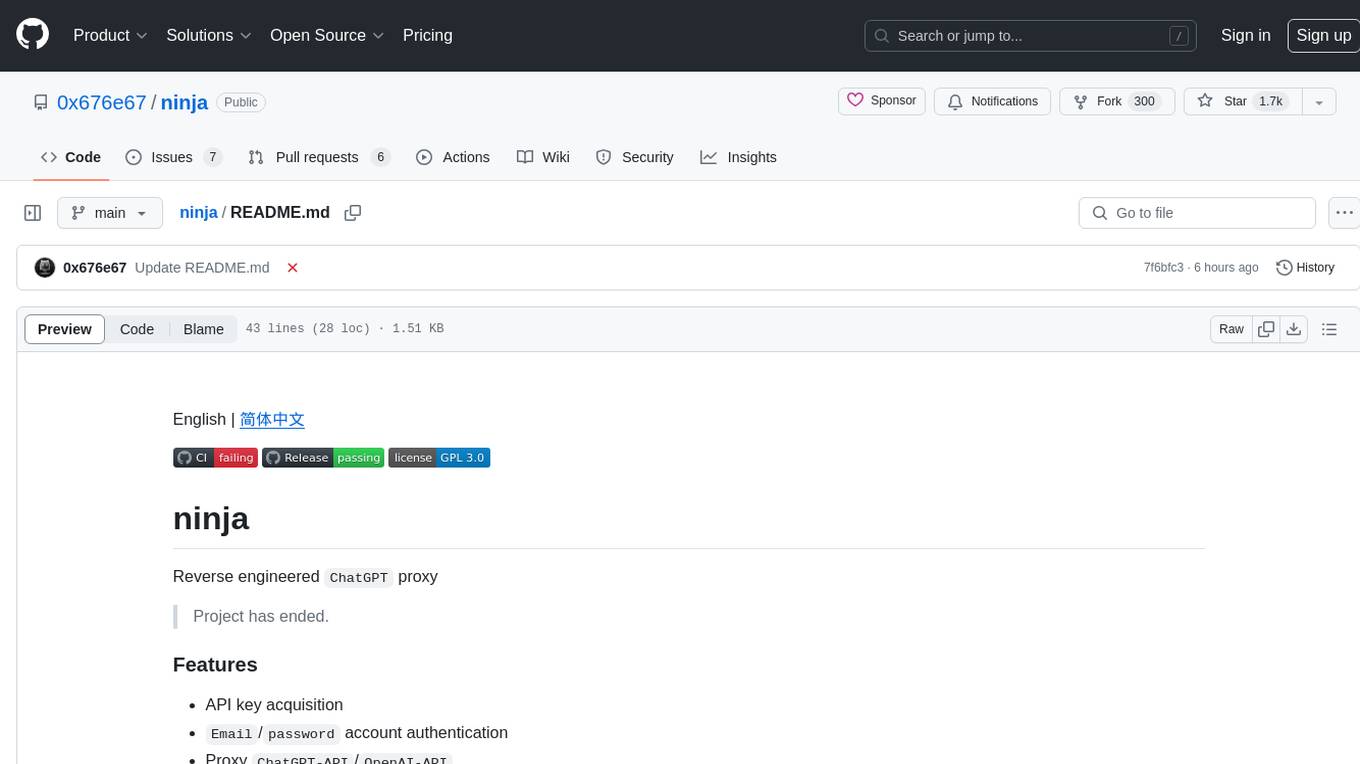Focus the Search or jump to field
This screenshot has width=1360, height=764.
point(1030,36)
